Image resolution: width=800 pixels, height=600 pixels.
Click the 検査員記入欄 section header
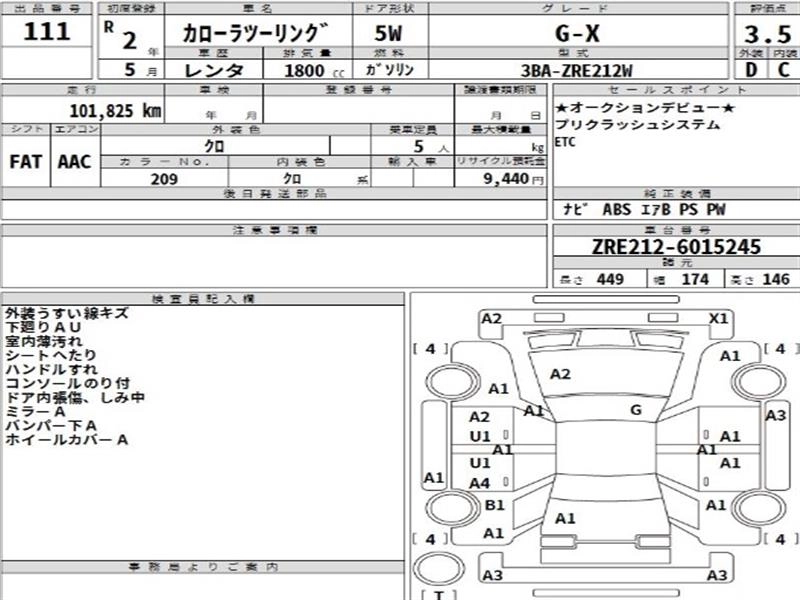coord(203,299)
